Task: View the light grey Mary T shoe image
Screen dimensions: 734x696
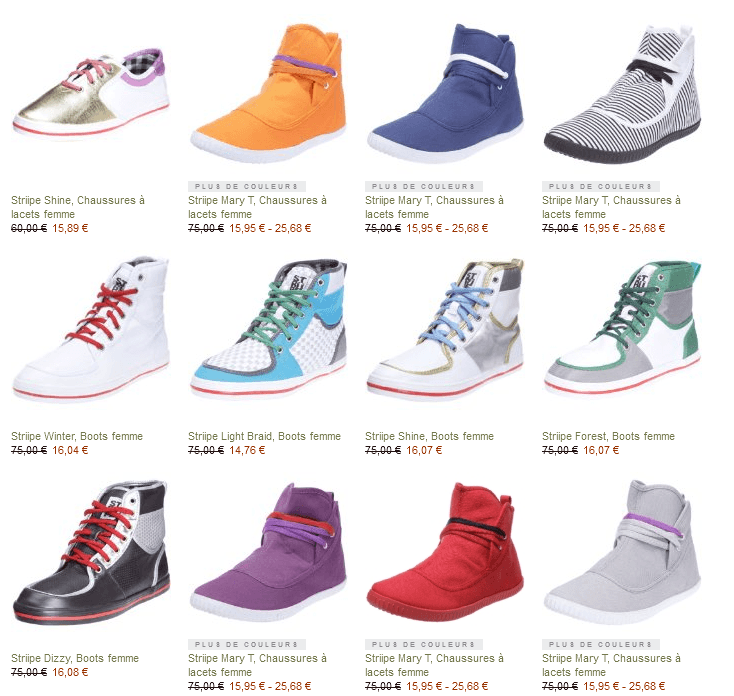Action: 622,552
